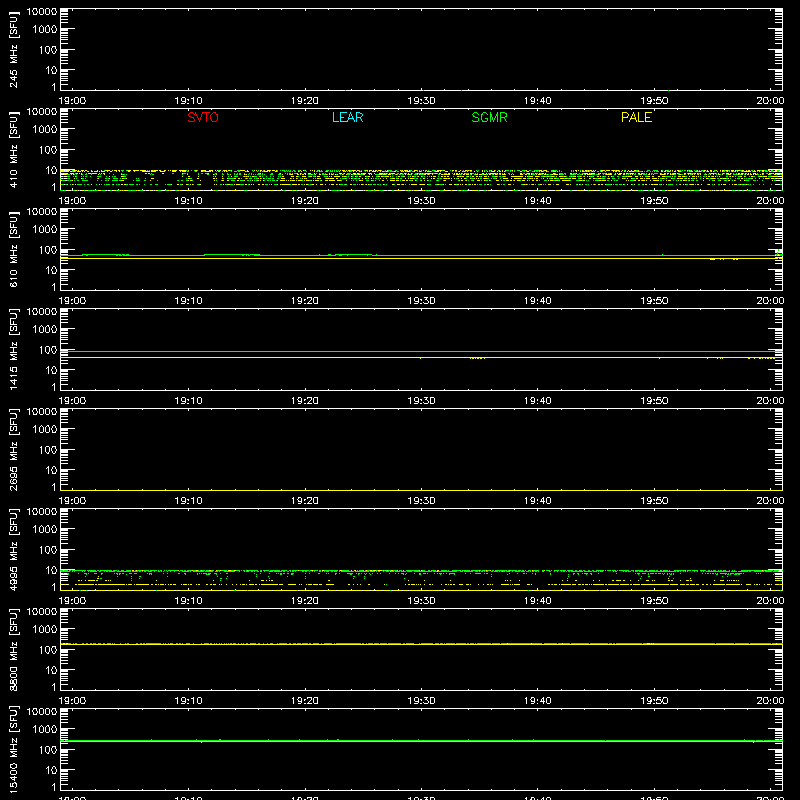Click the 10 tick on 15400 MHz axis
Screen dimensions: 800x800
tap(51, 770)
